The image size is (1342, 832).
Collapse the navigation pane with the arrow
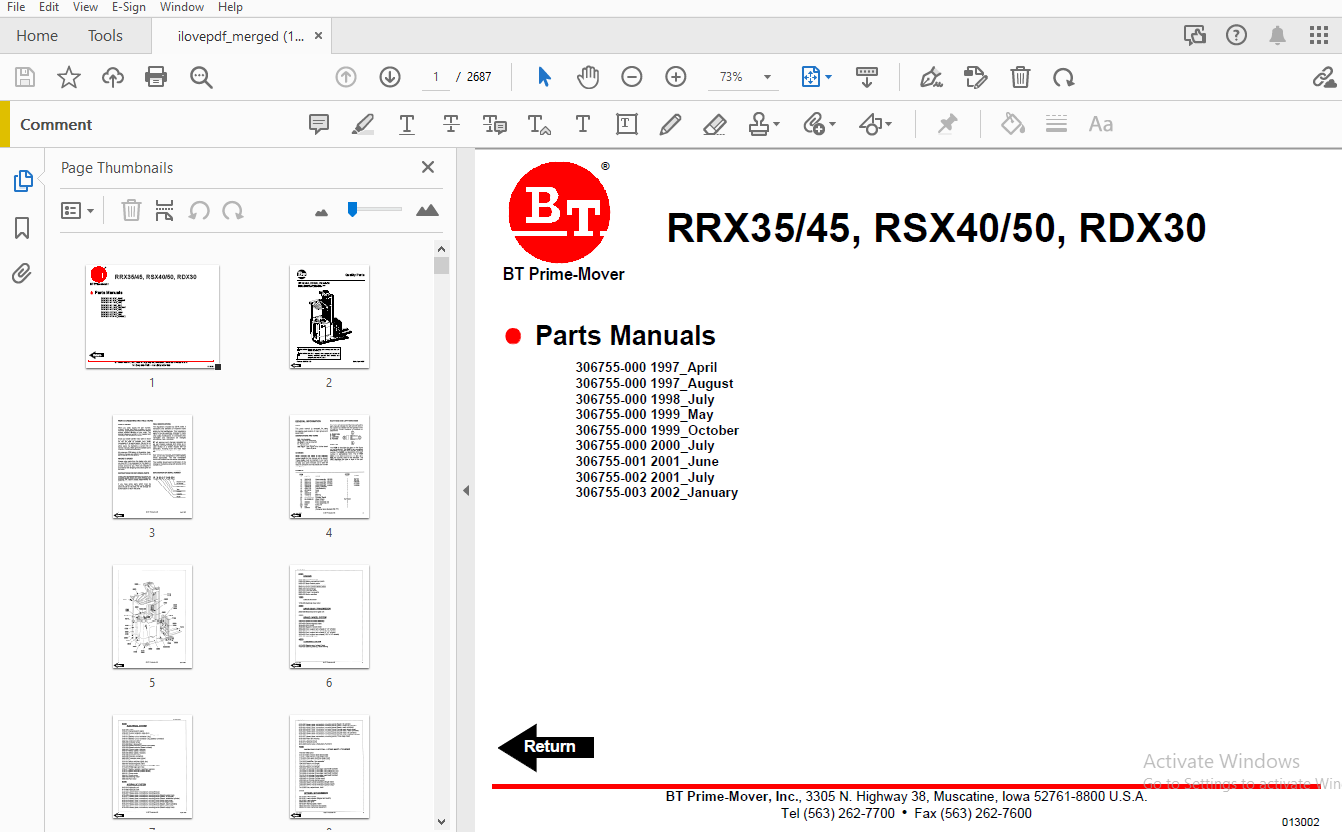pos(465,490)
